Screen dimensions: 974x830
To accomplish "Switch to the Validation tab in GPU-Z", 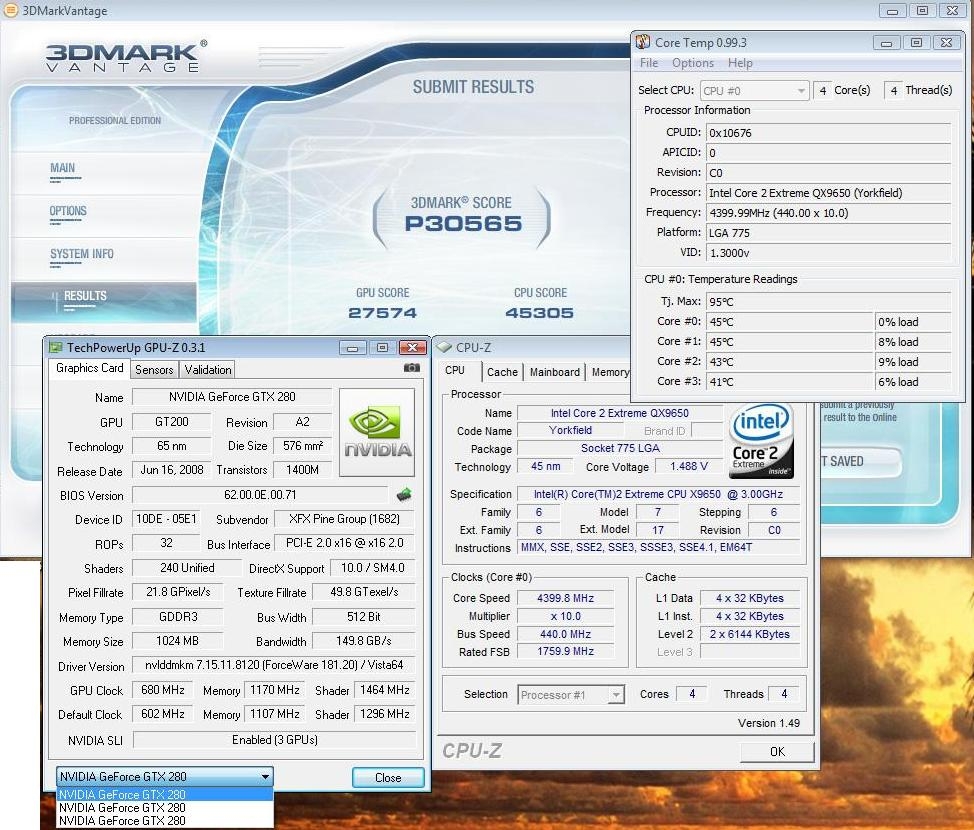I will click(207, 370).
